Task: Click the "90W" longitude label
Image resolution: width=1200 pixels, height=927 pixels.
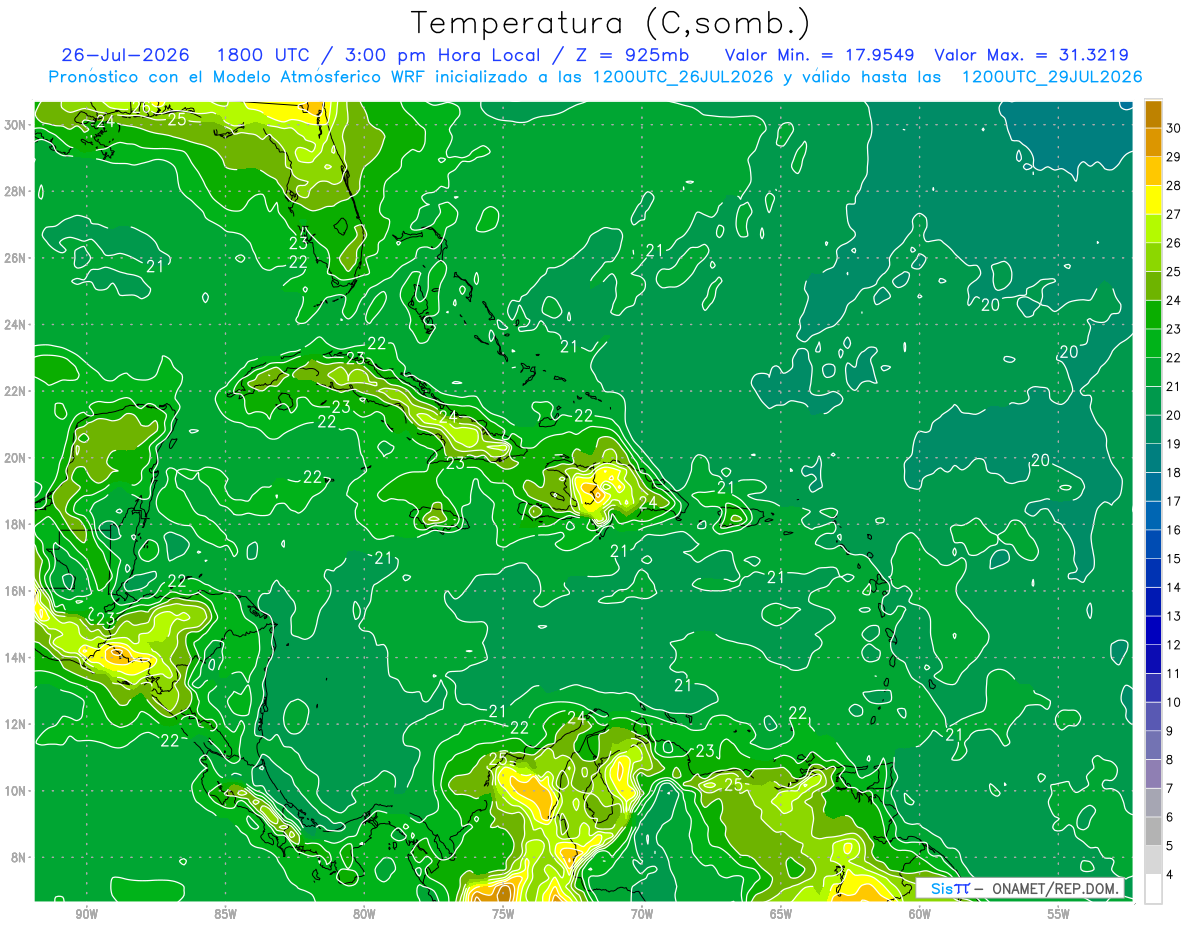Action: point(86,914)
